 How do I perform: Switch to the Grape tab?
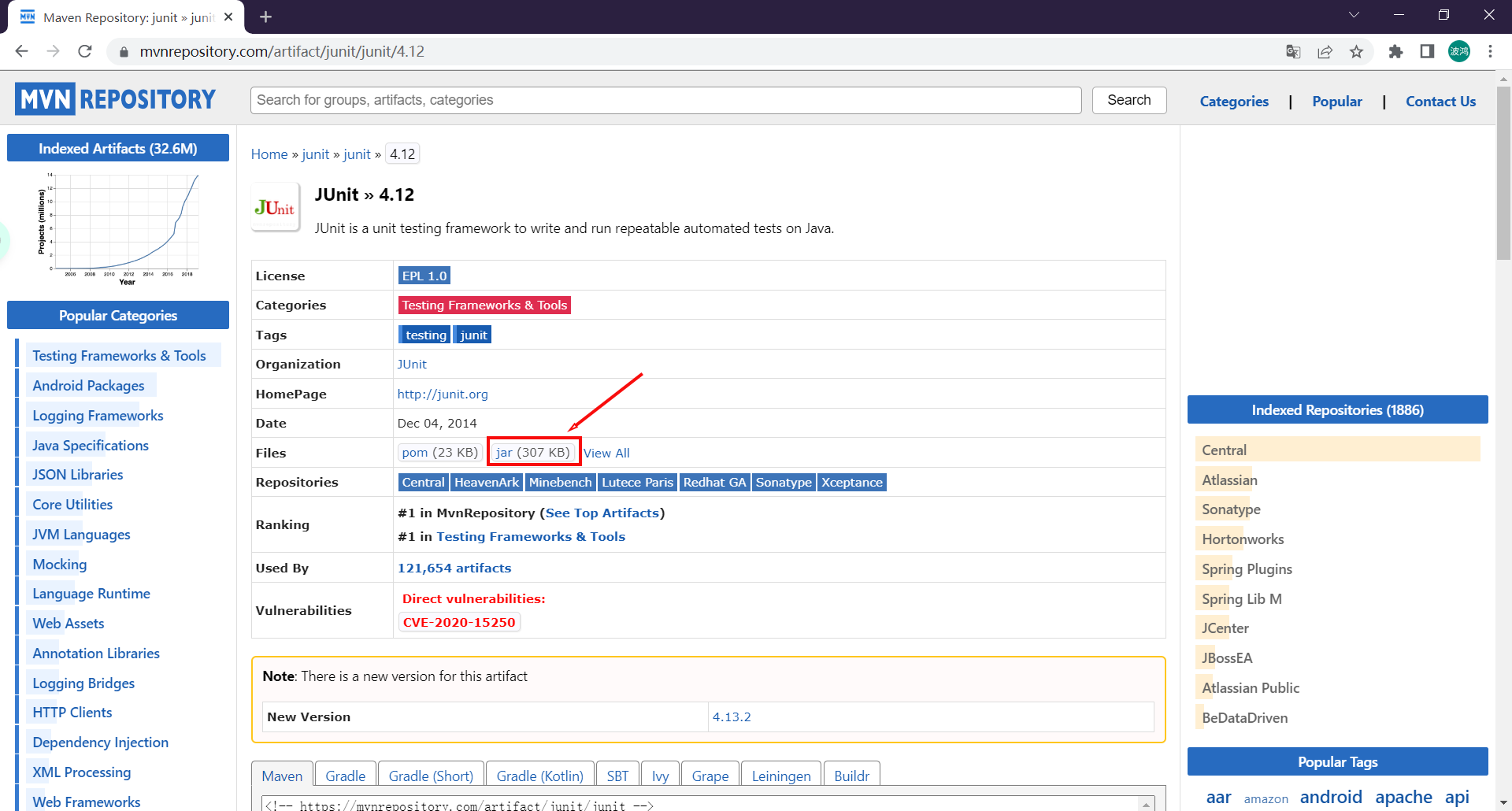pyautogui.click(x=710, y=776)
